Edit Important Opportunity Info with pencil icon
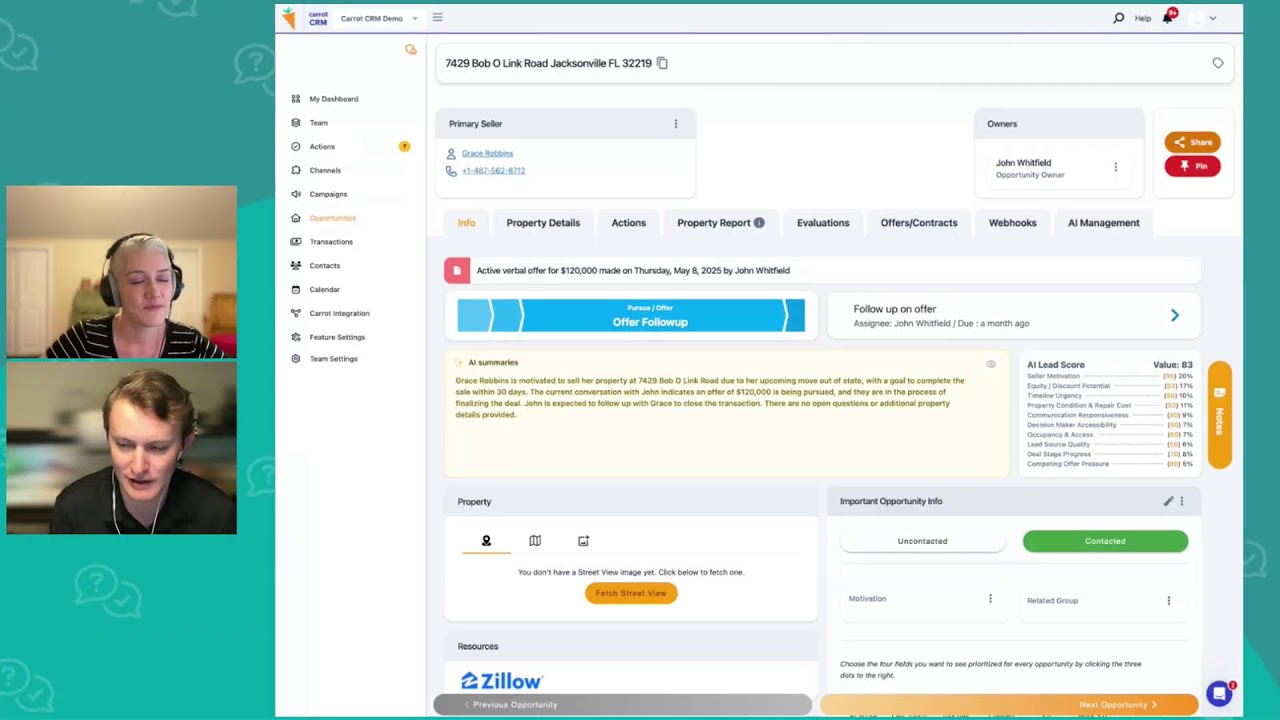The width and height of the screenshot is (1280, 720). (1168, 501)
